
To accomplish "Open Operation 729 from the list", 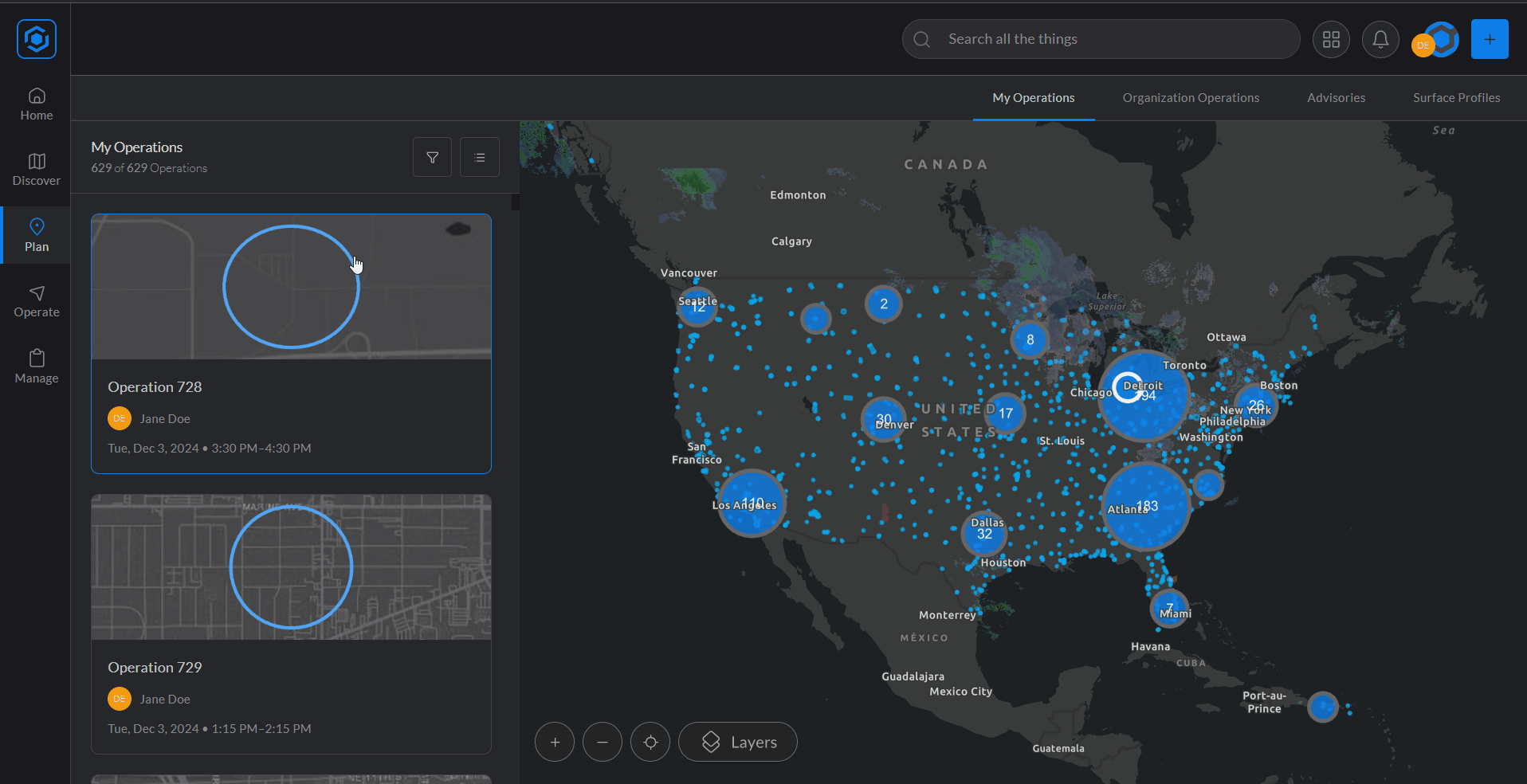I will pyautogui.click(x=291, y=667).
